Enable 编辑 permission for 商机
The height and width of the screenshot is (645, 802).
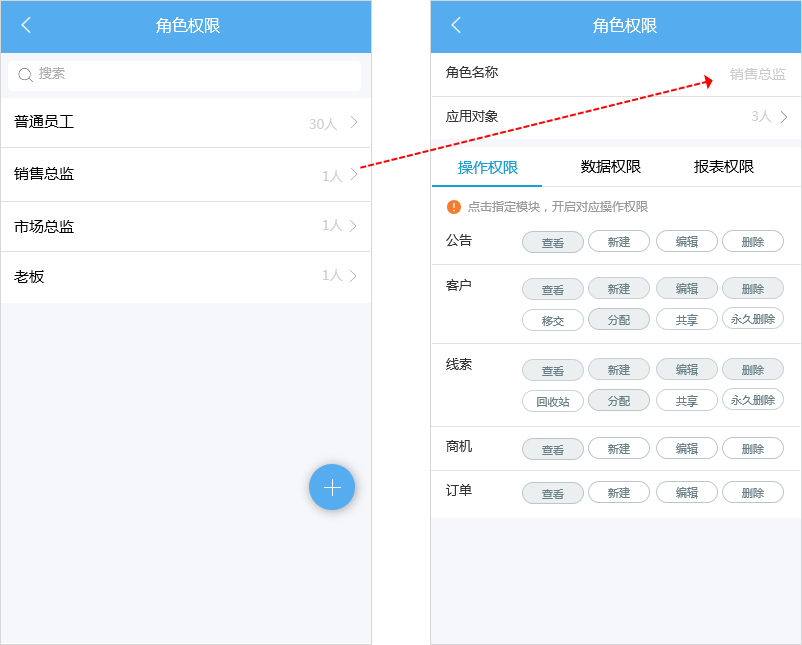686,448
